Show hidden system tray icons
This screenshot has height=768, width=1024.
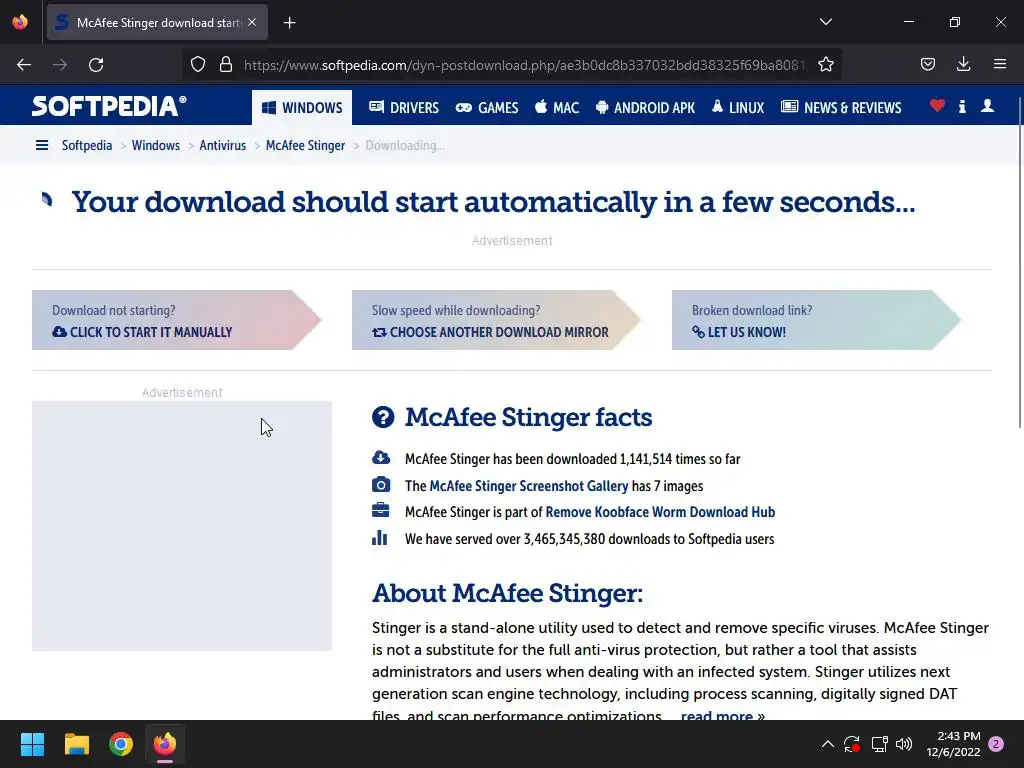827,744
